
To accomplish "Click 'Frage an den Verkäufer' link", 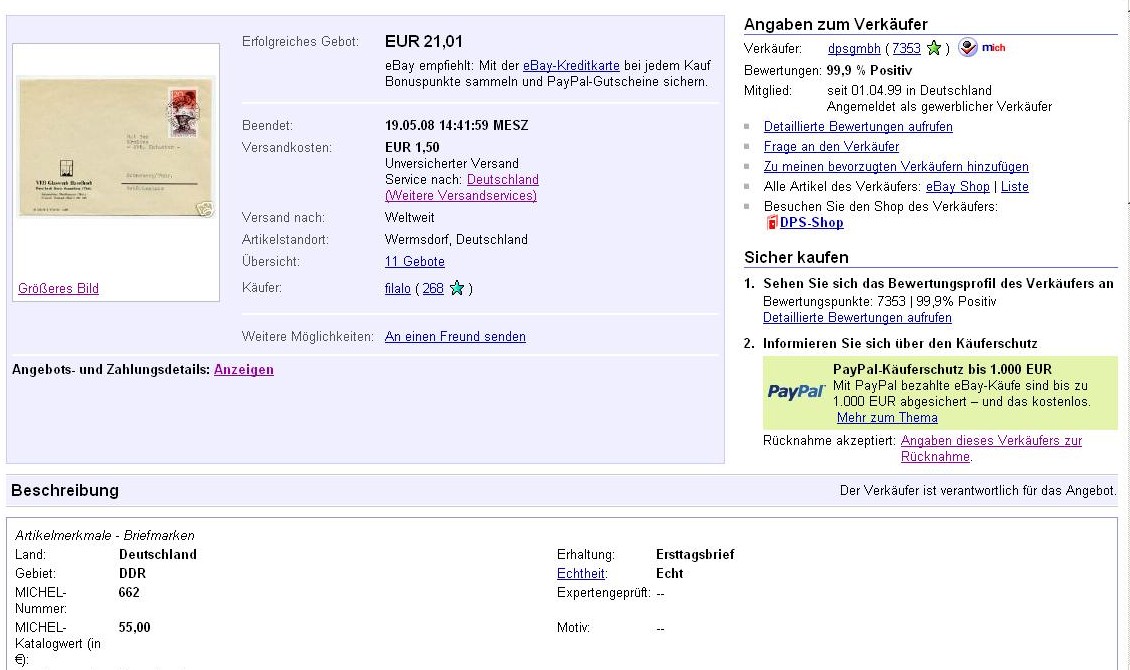I will 831,147.
